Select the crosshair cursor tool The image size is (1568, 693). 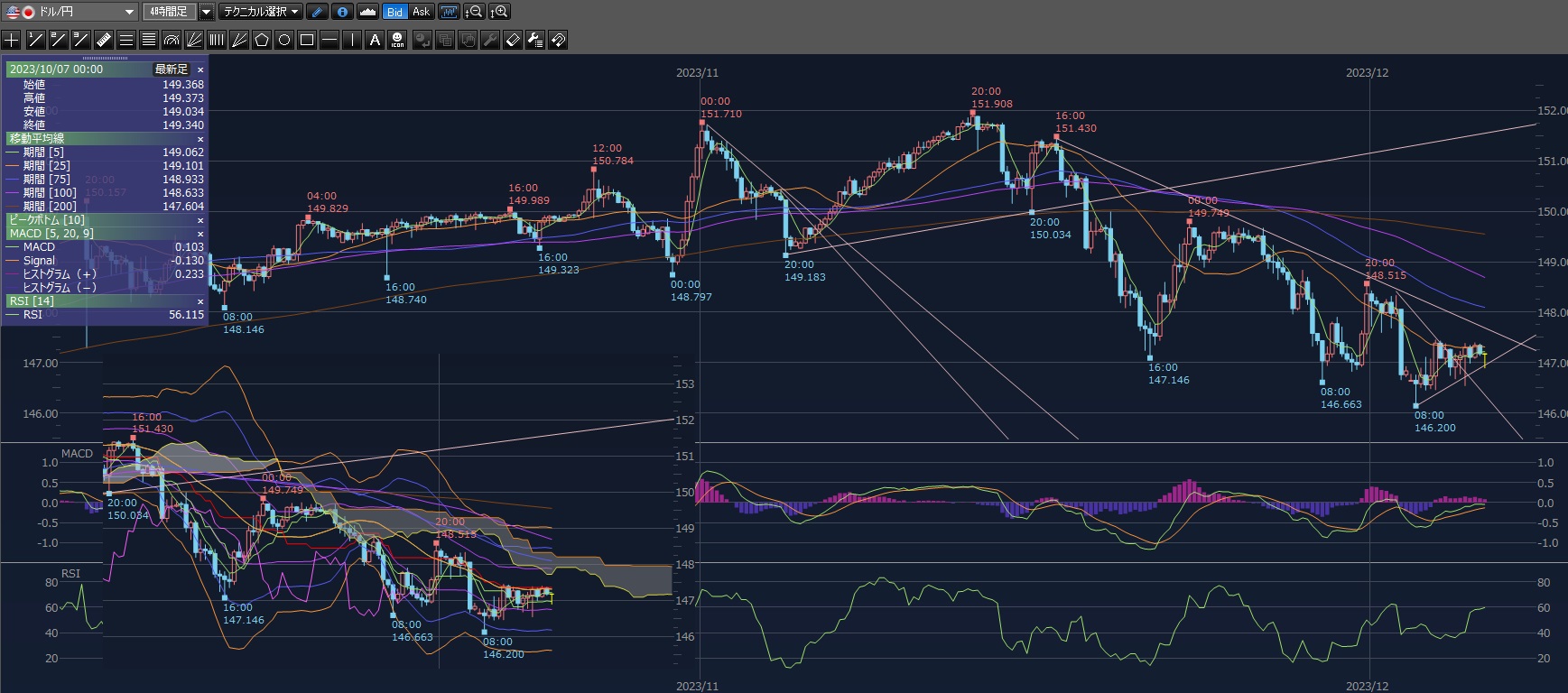point(12,40)
